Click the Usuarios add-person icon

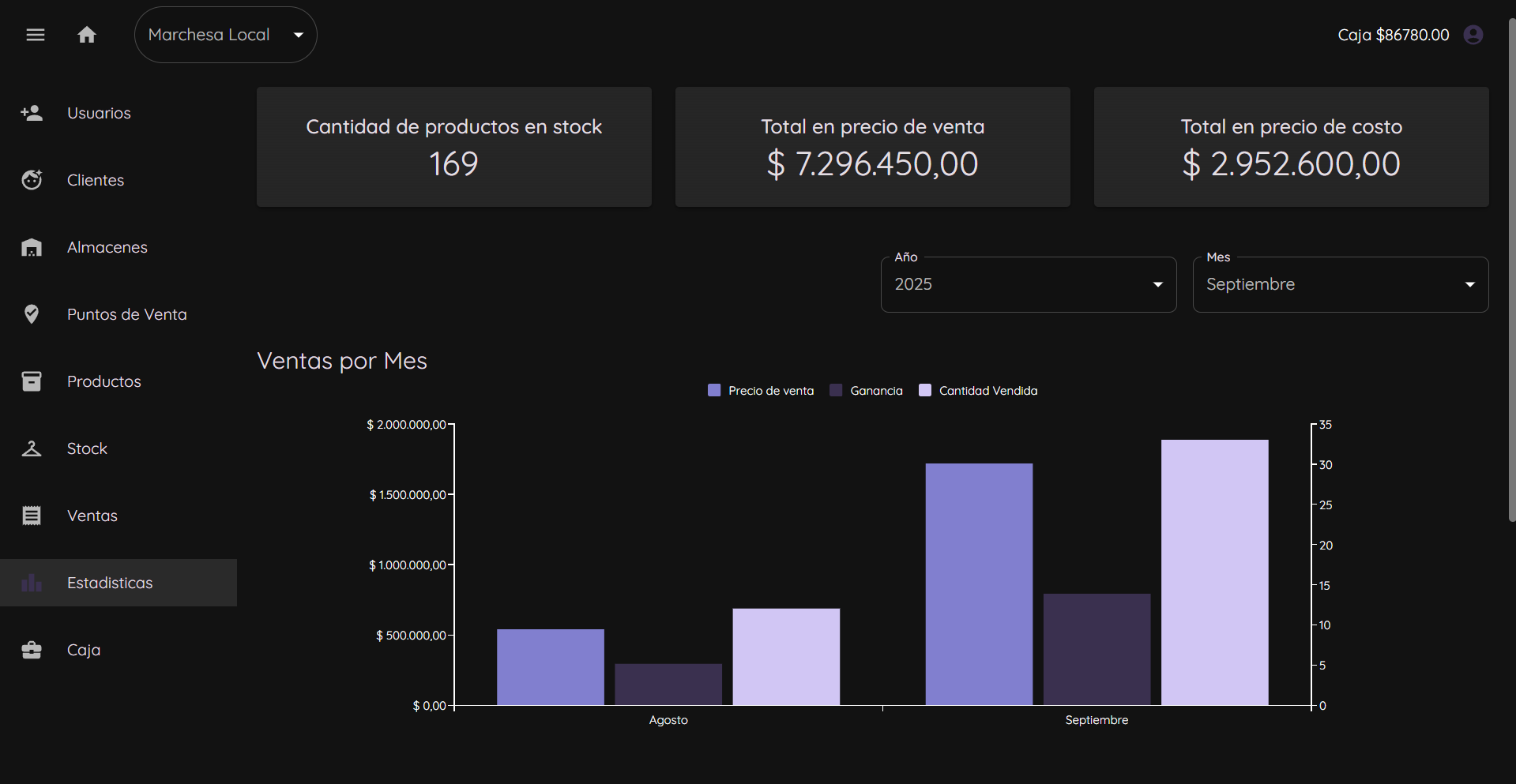(x=32, y=113)
